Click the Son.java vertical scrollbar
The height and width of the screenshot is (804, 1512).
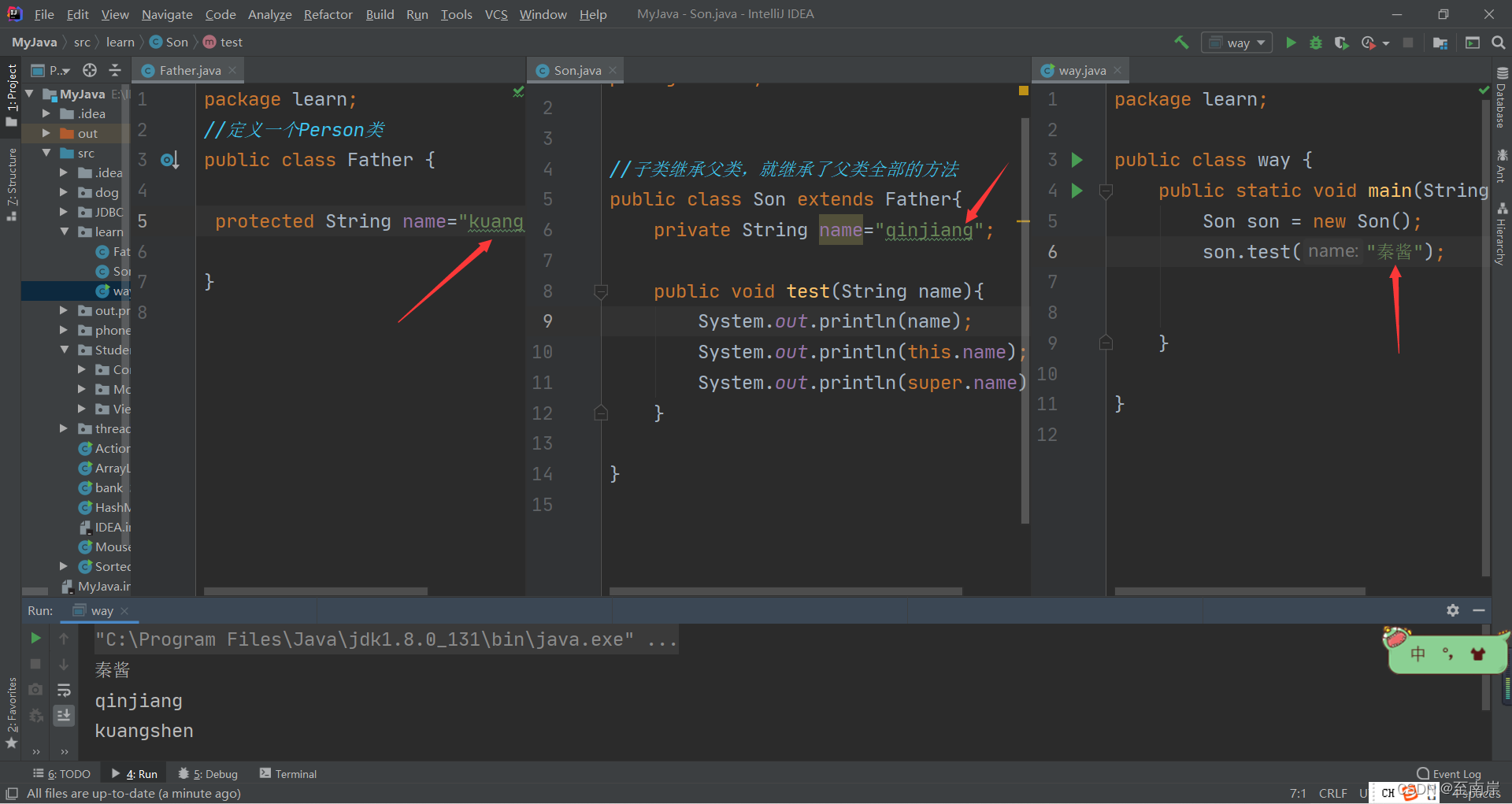coord(1025,320)
